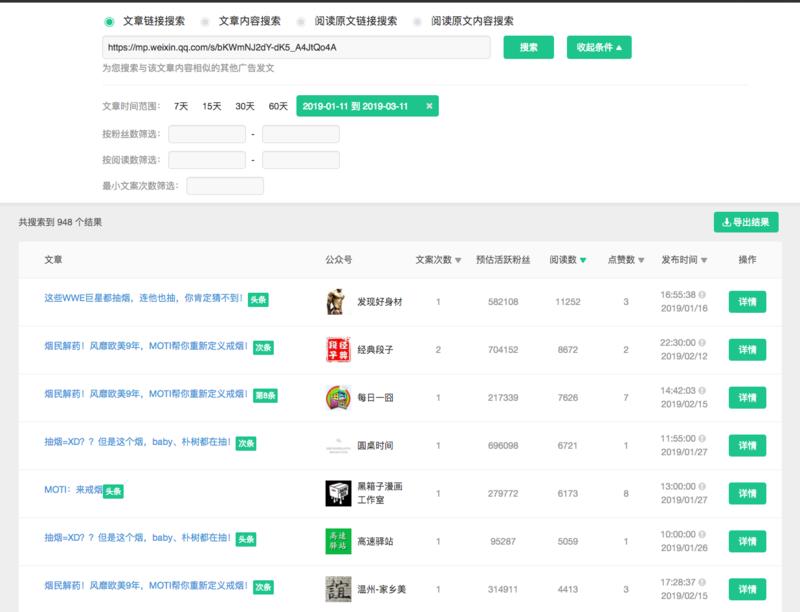
Task: Sort results using the 点赞数 arrow
Action: pyautogui.click(x=641, y=258)
